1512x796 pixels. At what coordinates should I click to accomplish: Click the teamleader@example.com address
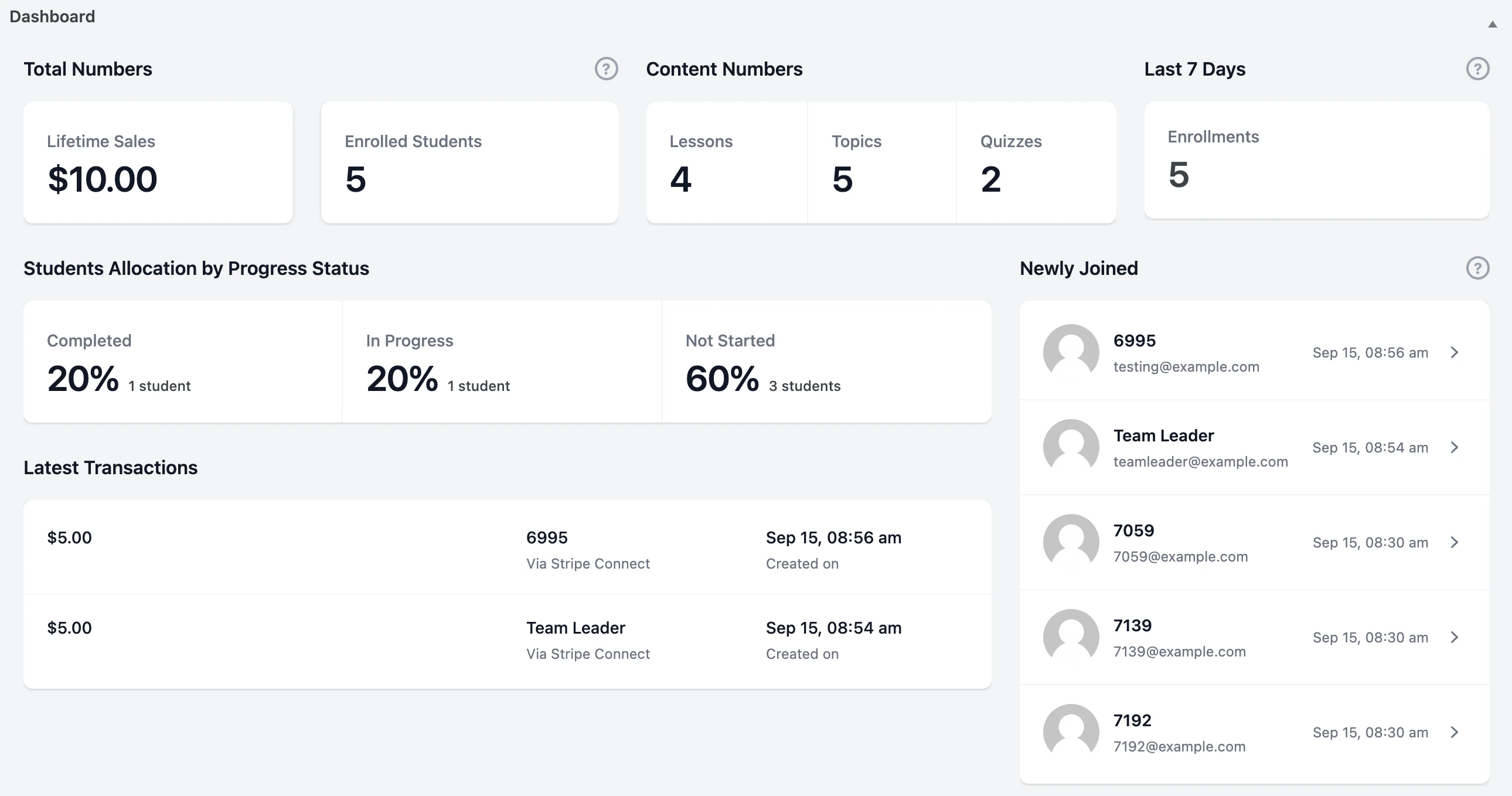coord(1201,461)
